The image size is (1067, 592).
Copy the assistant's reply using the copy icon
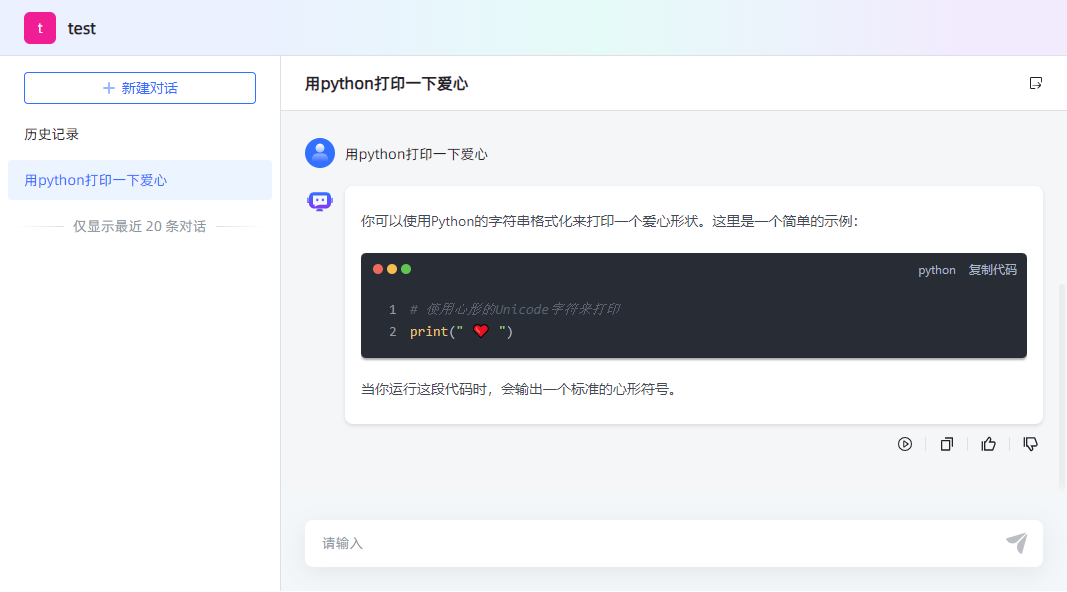946,444
